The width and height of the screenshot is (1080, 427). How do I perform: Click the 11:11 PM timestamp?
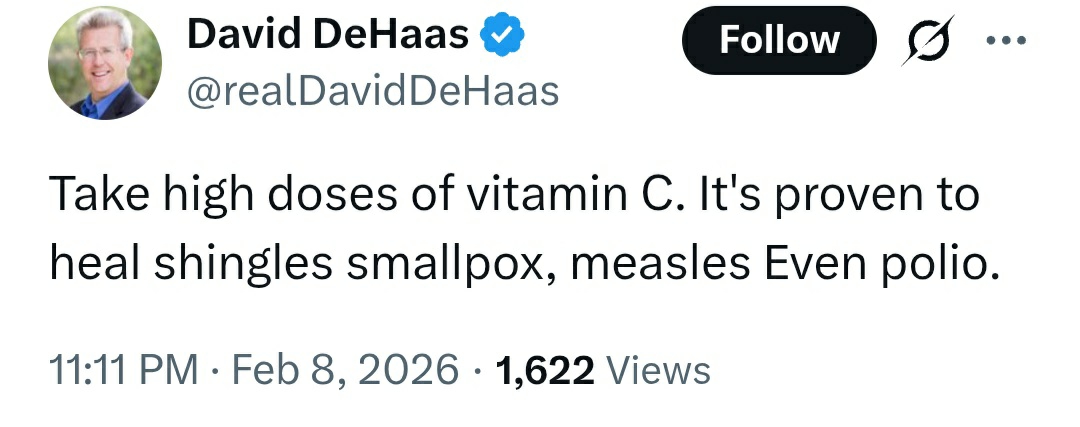(x=122, y=370)
